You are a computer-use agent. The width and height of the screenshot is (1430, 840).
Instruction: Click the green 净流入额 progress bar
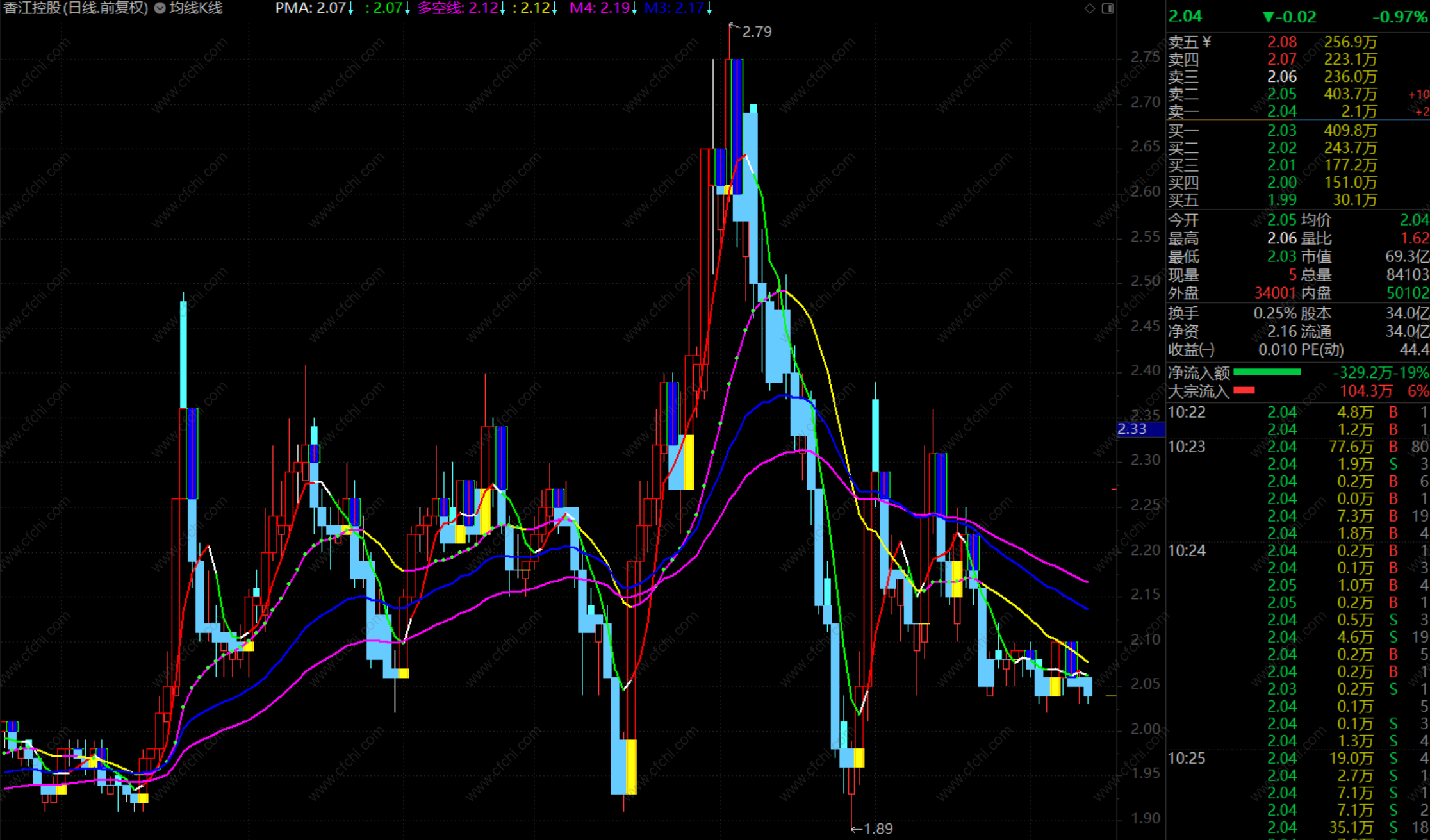click(x=1267, y=372)
